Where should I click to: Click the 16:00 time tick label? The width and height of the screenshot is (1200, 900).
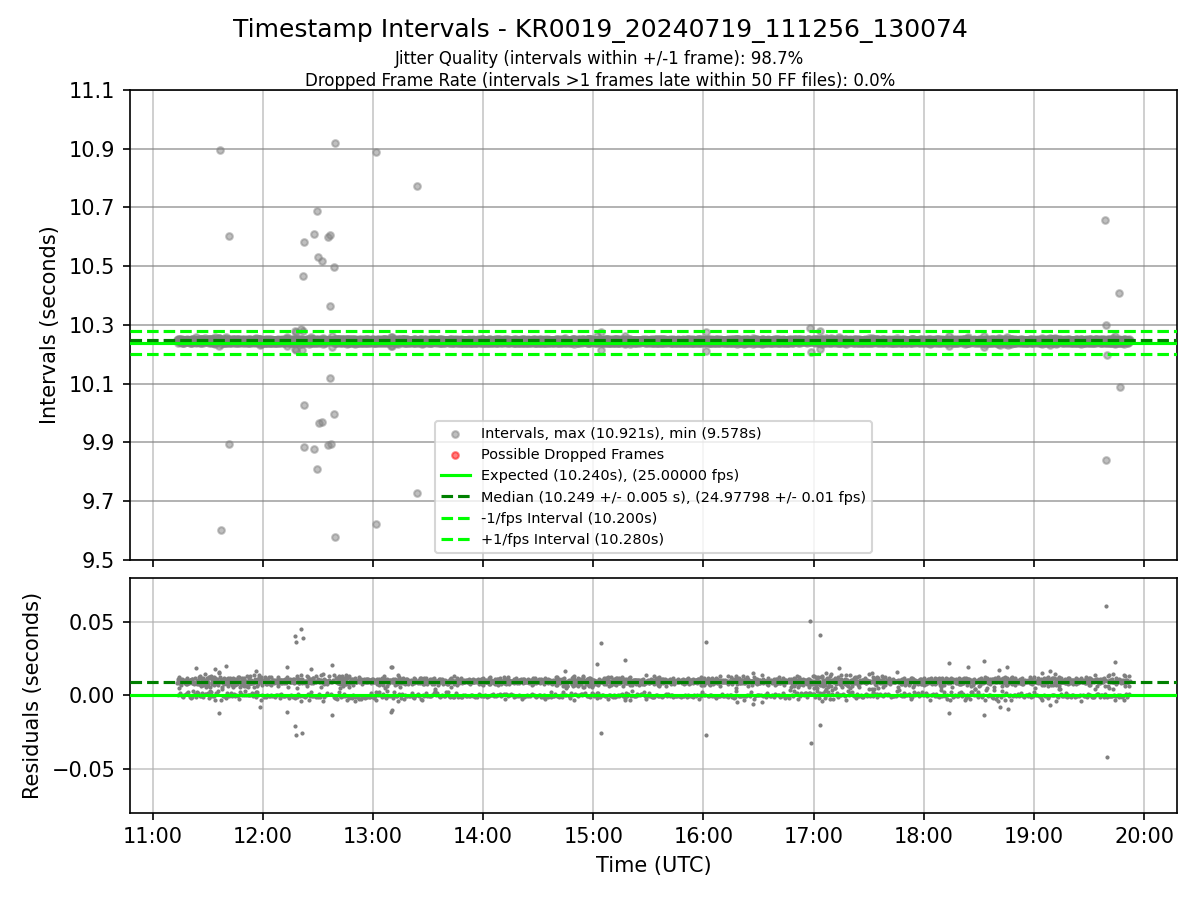[703, 835]
